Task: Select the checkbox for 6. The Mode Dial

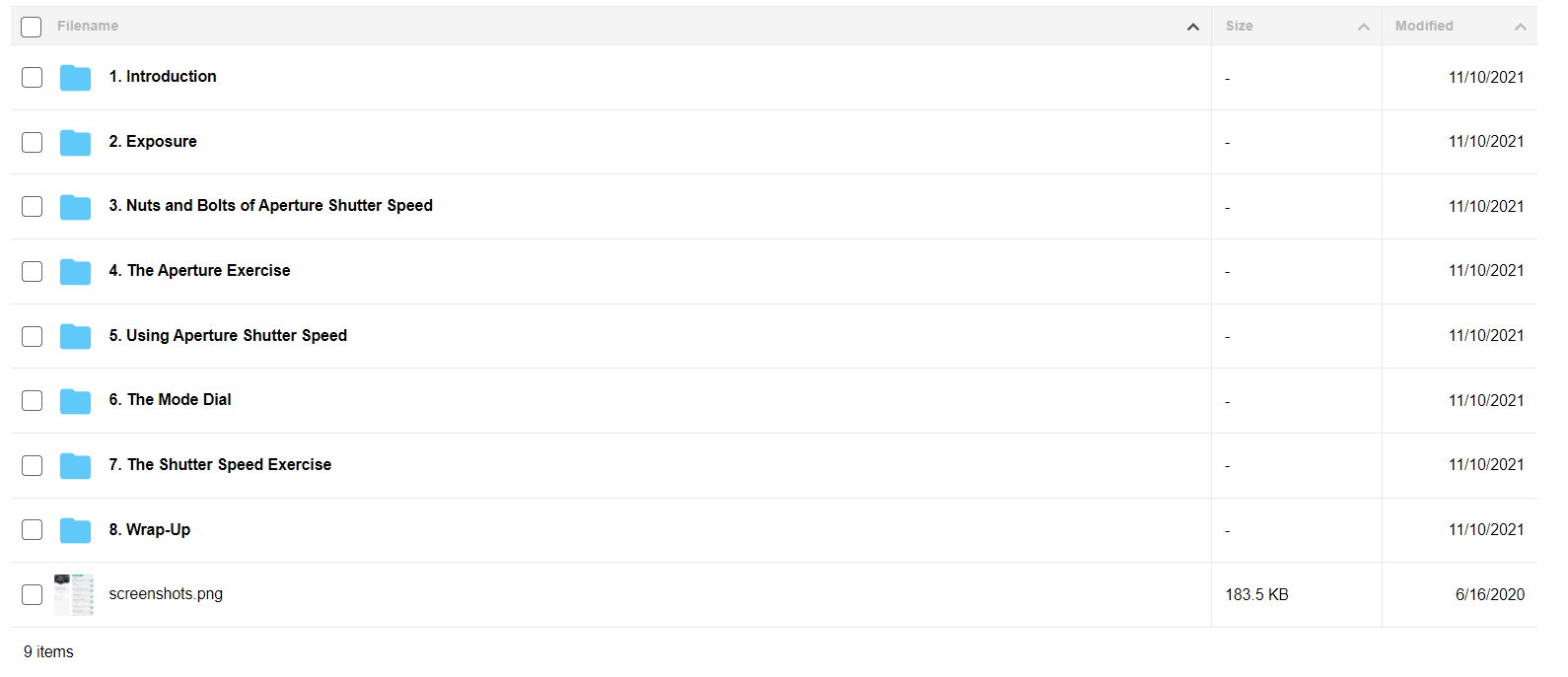Action: (32, 400)
